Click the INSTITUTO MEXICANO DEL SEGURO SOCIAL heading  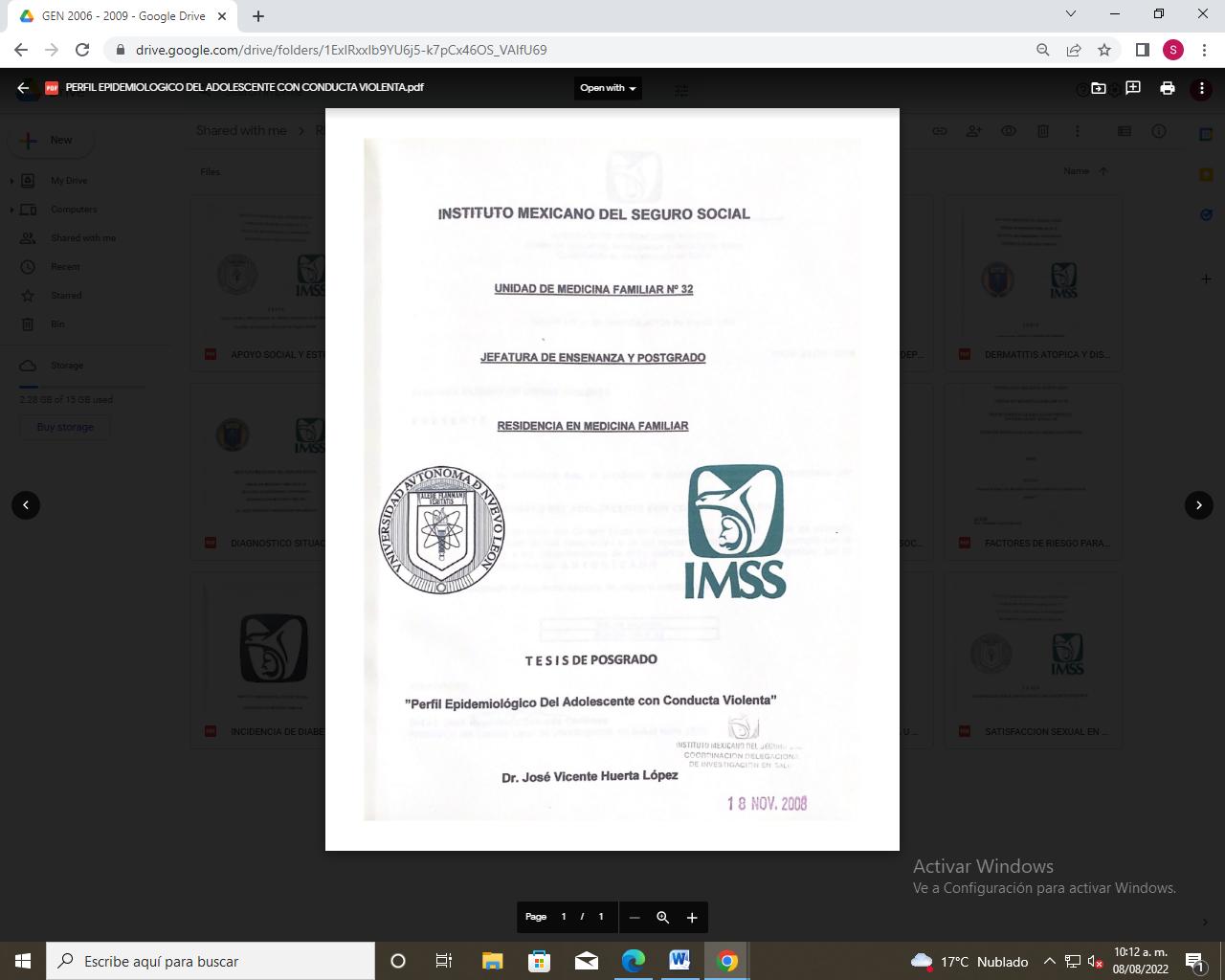tap(593, 213)
